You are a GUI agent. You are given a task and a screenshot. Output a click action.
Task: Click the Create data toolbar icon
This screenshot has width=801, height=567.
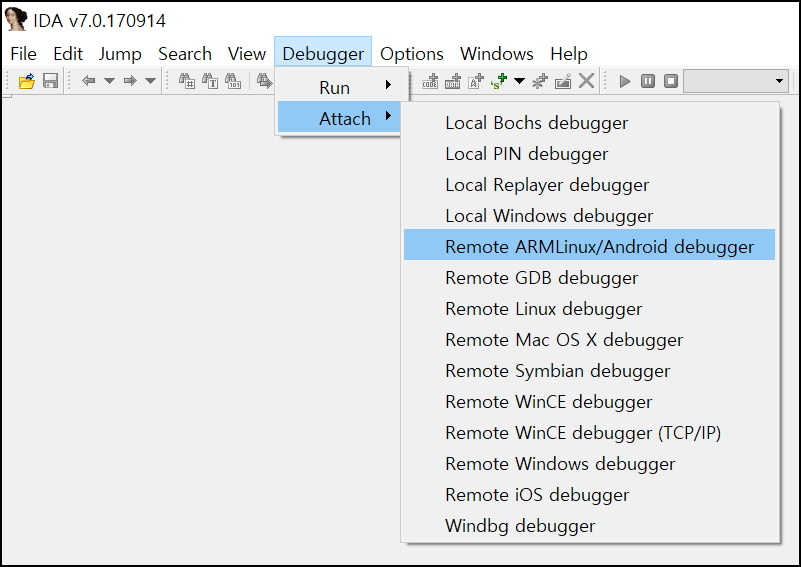453,81
